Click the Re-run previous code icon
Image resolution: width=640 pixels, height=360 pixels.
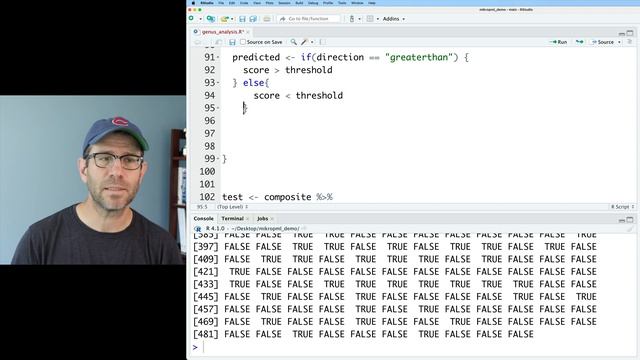tap(579, 42)
